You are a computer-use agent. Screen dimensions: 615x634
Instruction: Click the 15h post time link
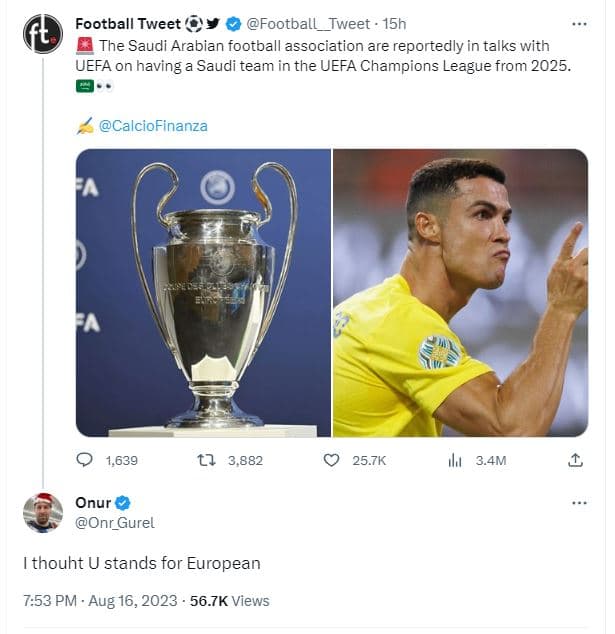(x=397, y=24)
